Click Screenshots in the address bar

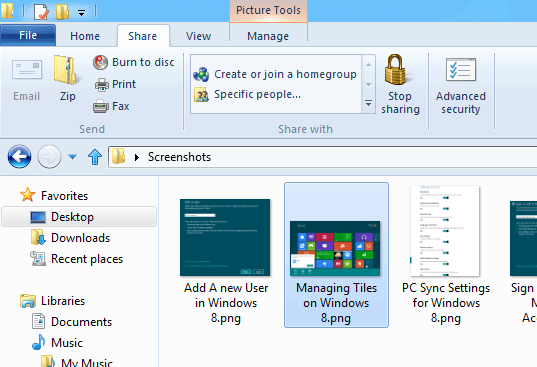coord(179,157)
